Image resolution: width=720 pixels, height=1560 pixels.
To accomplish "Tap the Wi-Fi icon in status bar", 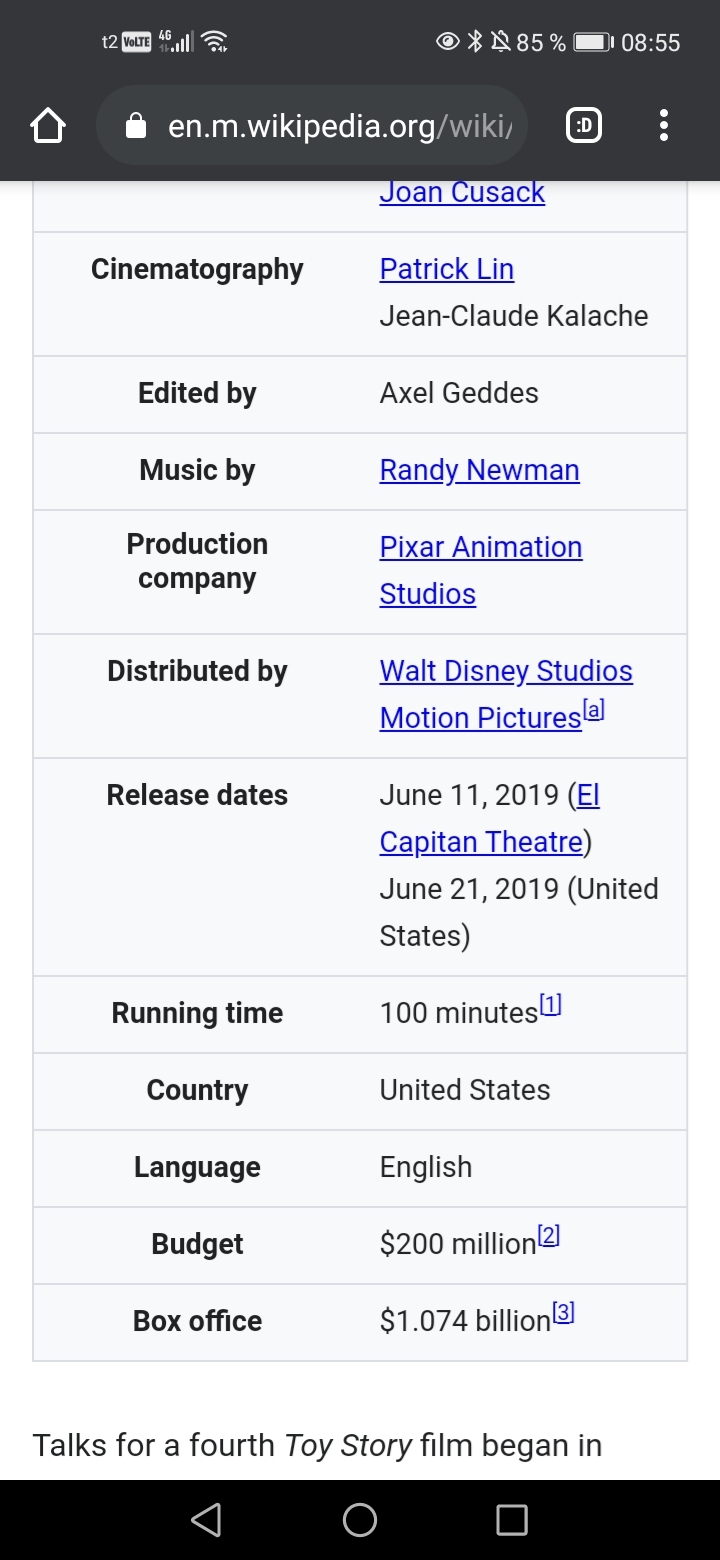I will click(214, 42).
